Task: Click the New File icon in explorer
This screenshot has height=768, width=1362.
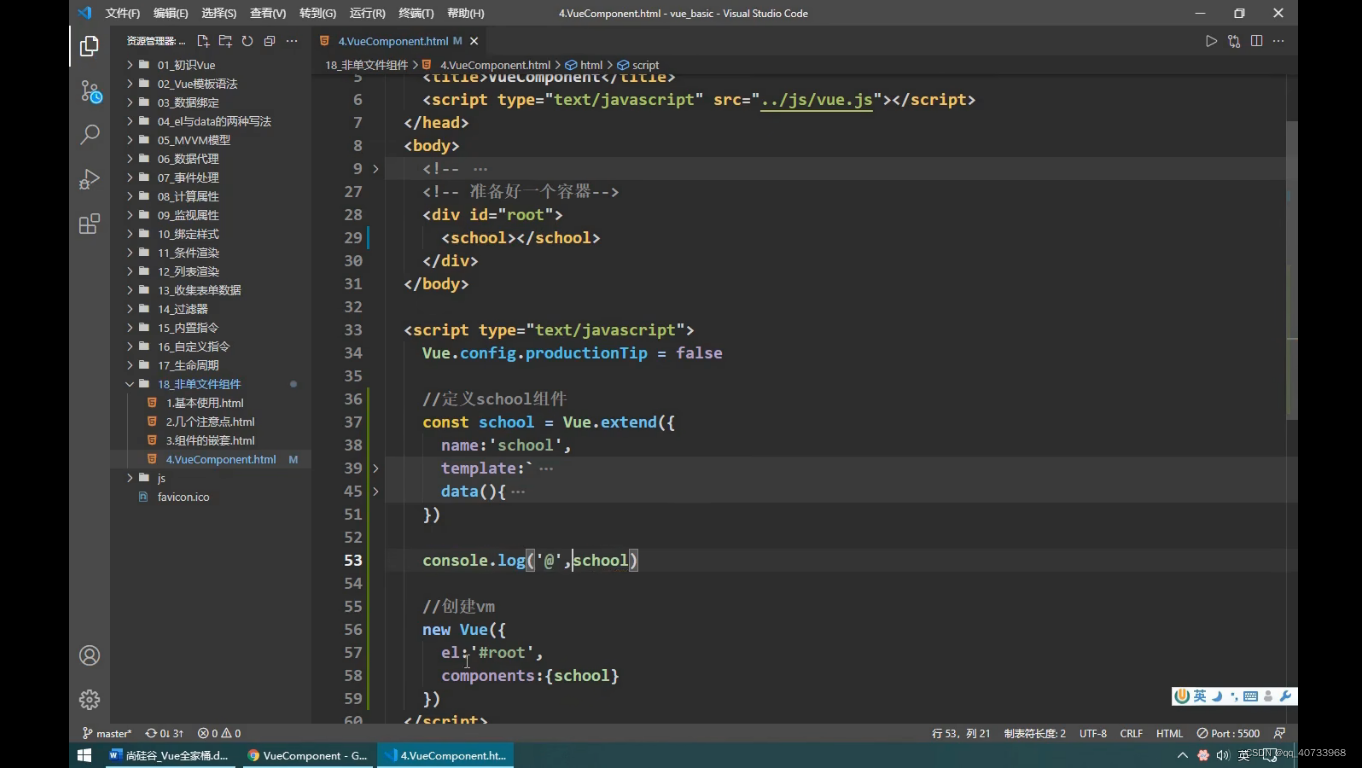Action: point(203,41)
